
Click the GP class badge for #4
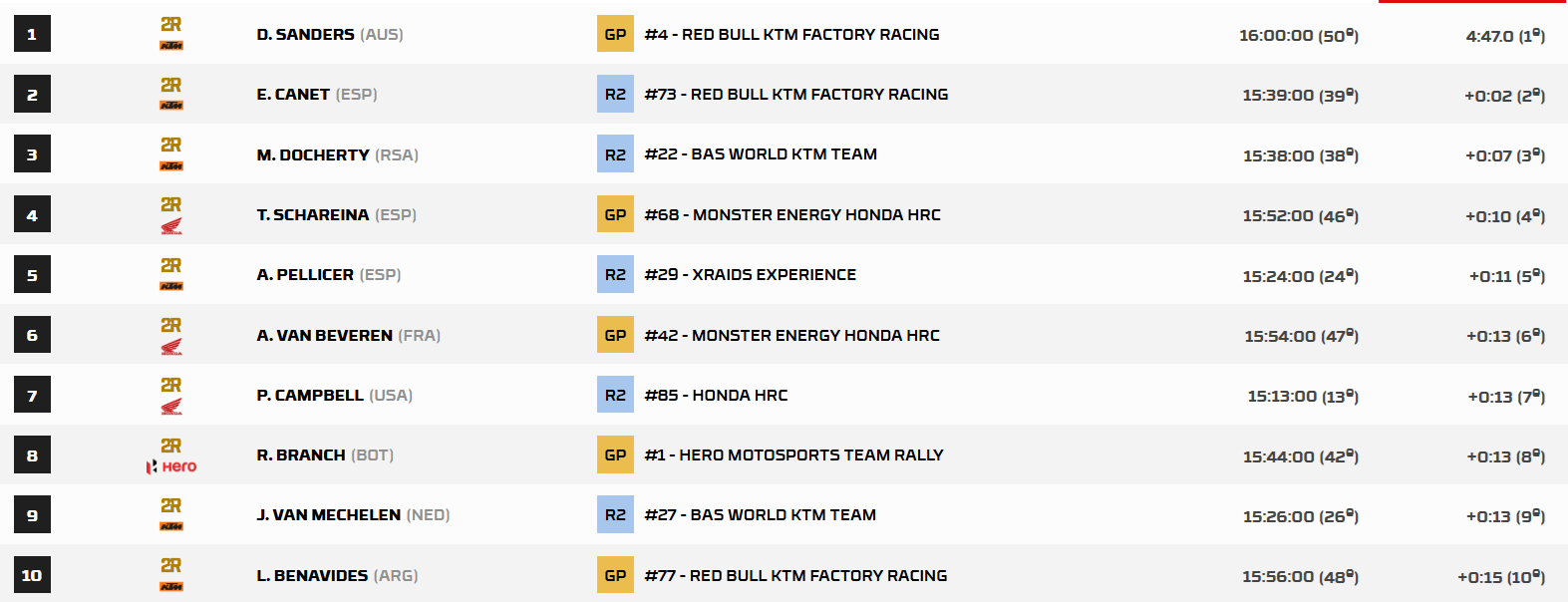click(615, 34)
